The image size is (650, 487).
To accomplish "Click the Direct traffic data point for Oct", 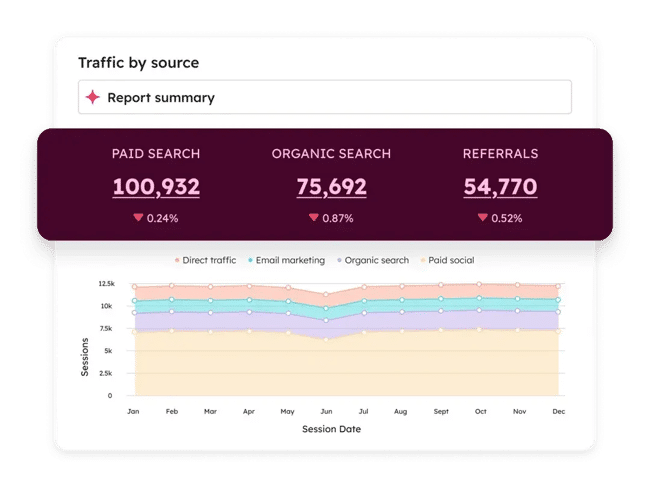I will pyautogui.click(x=479, y=284).
